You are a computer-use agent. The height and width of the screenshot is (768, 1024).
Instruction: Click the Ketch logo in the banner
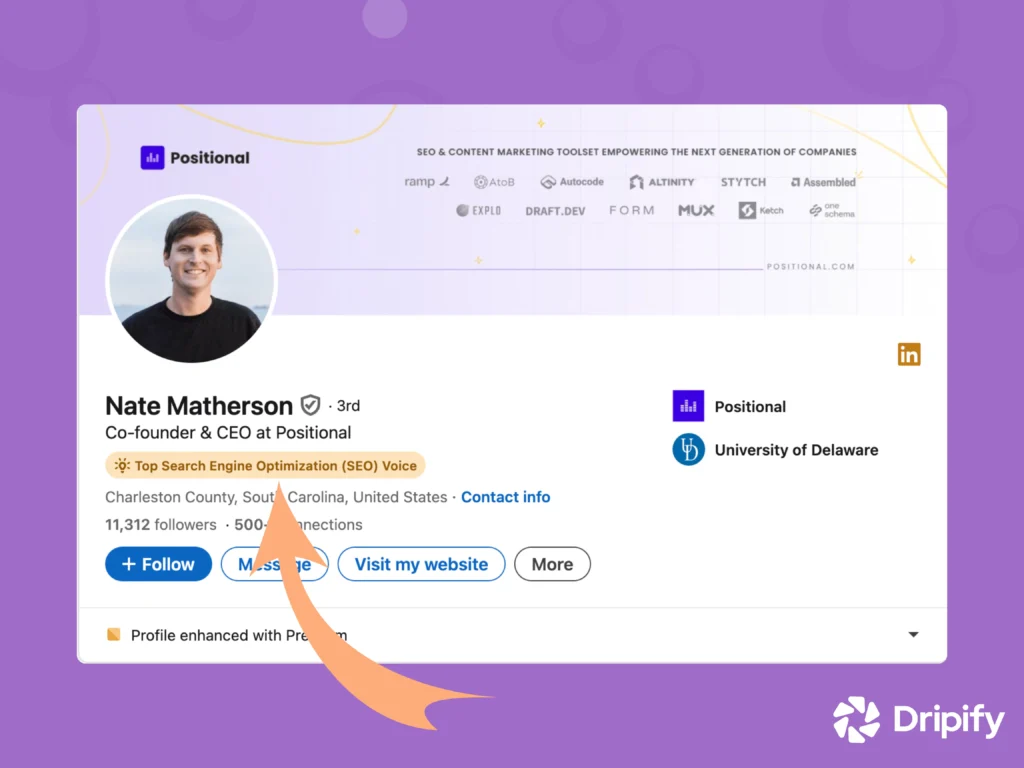760,210
